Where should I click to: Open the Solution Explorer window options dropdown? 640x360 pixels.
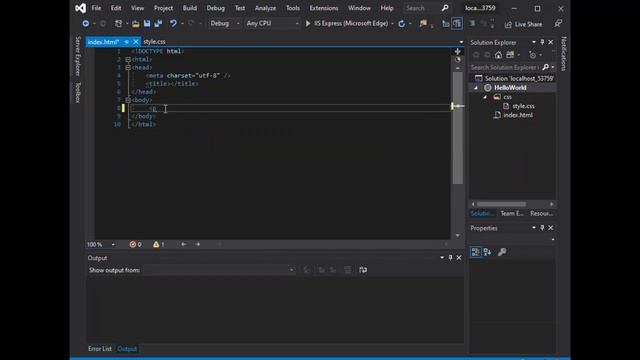[533, 42]
